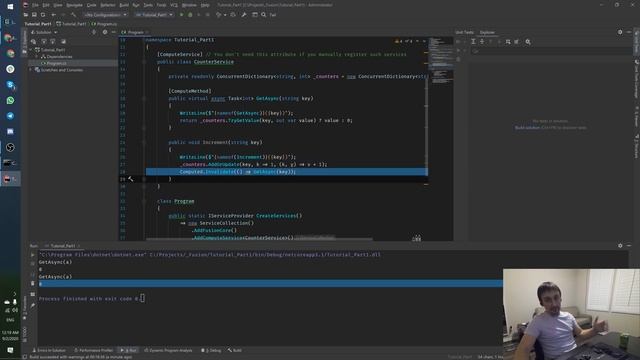
Task: Open the File menu
Action: tap(35, 5)
